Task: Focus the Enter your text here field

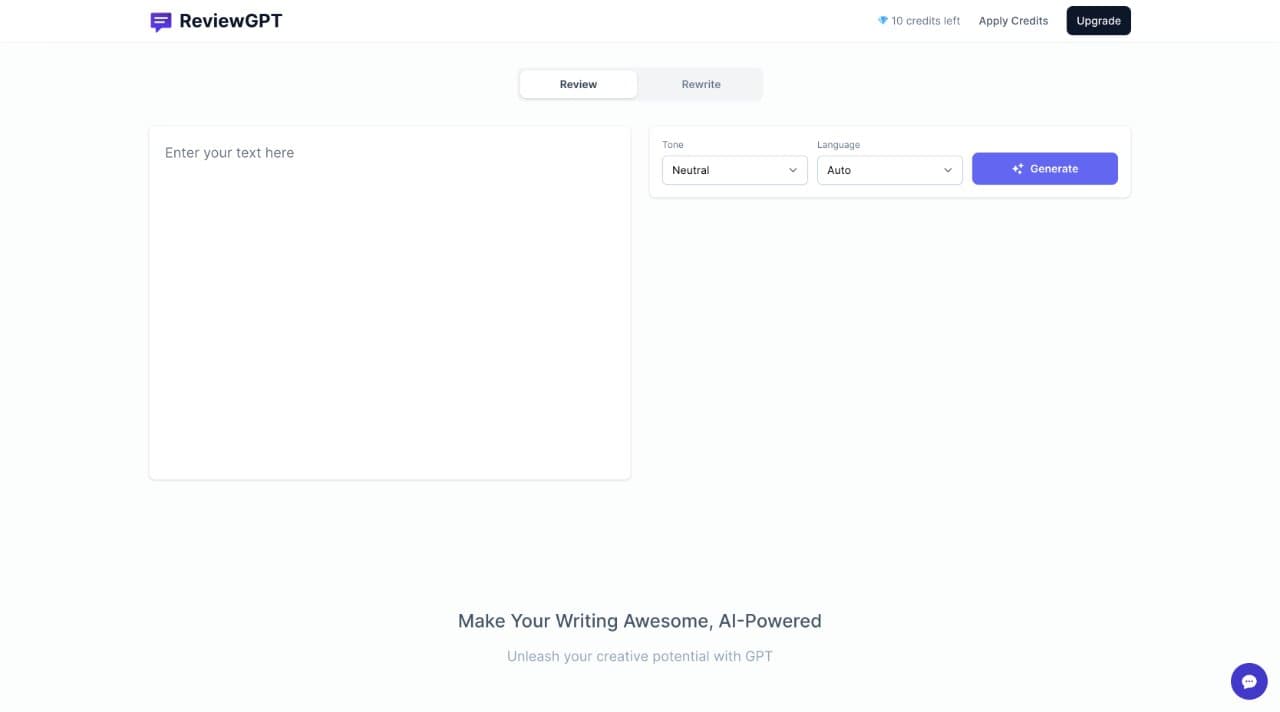Action: coord(390,303)
